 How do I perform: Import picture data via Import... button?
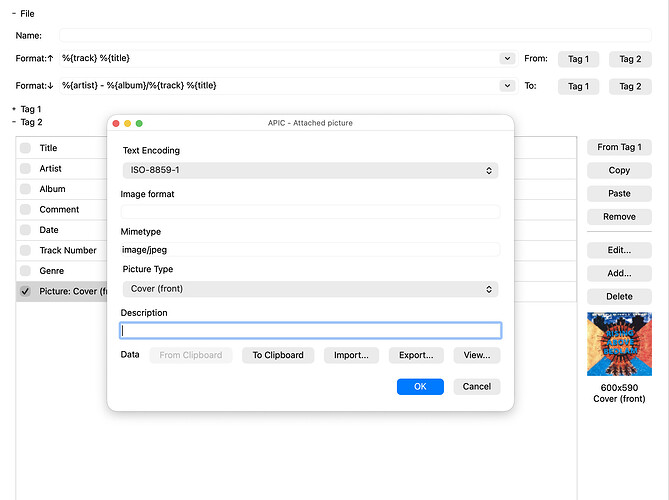pos(351,355)
